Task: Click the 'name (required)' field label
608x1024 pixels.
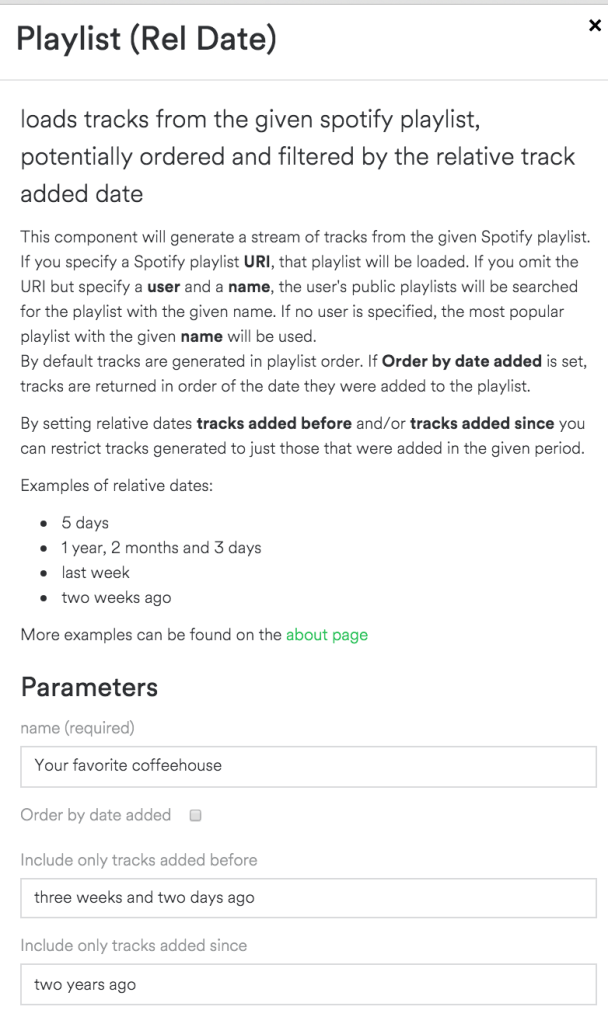Action: (77, 728)
